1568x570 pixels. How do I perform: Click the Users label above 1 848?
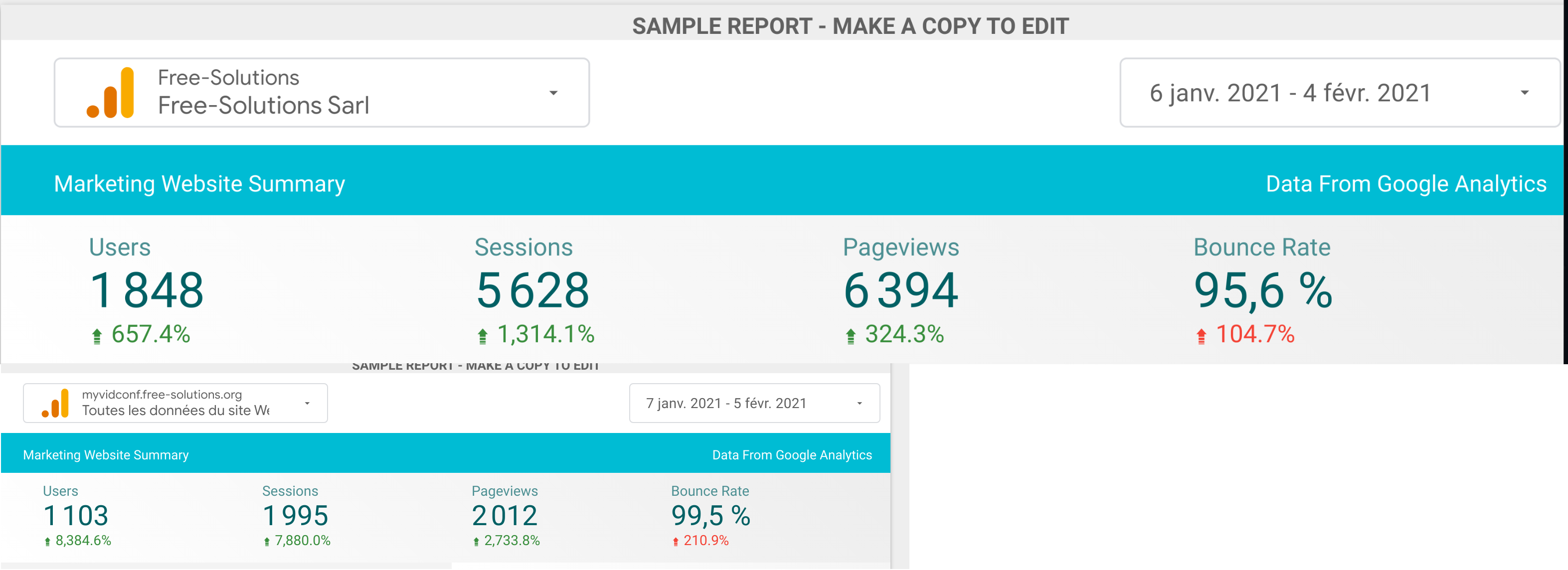click(x=119, y=247)
